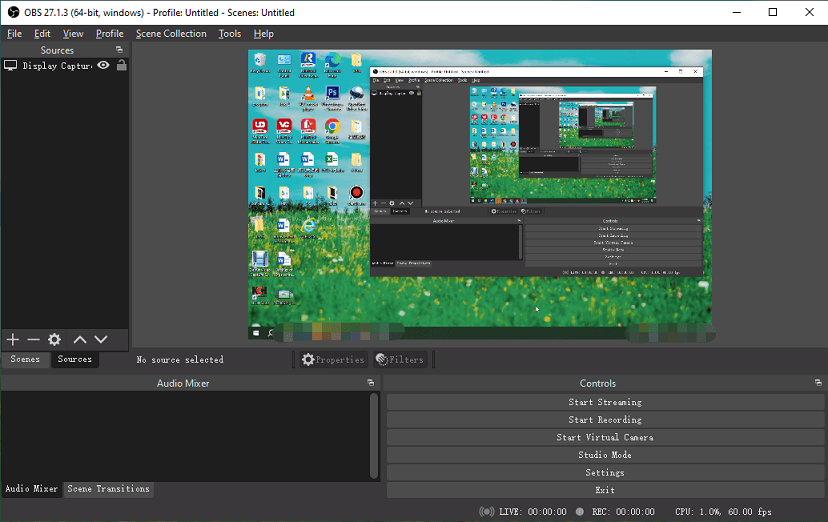Screen dimensions: 828x522
Task: Open source properties gear in Sources toolbar
Action: coord(54,339)
